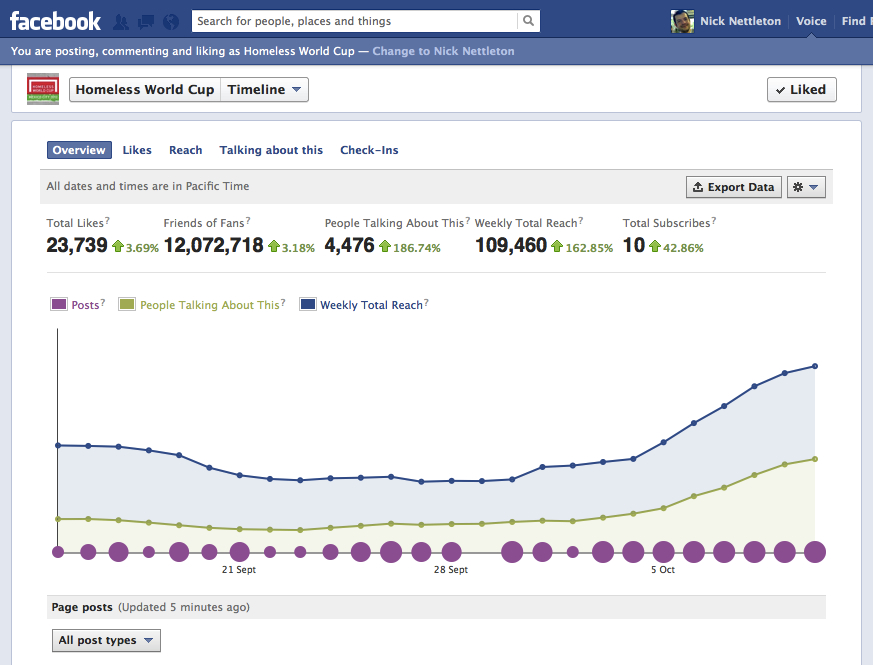
Task: Click the Find link in top bar
Action: (856, 21)
